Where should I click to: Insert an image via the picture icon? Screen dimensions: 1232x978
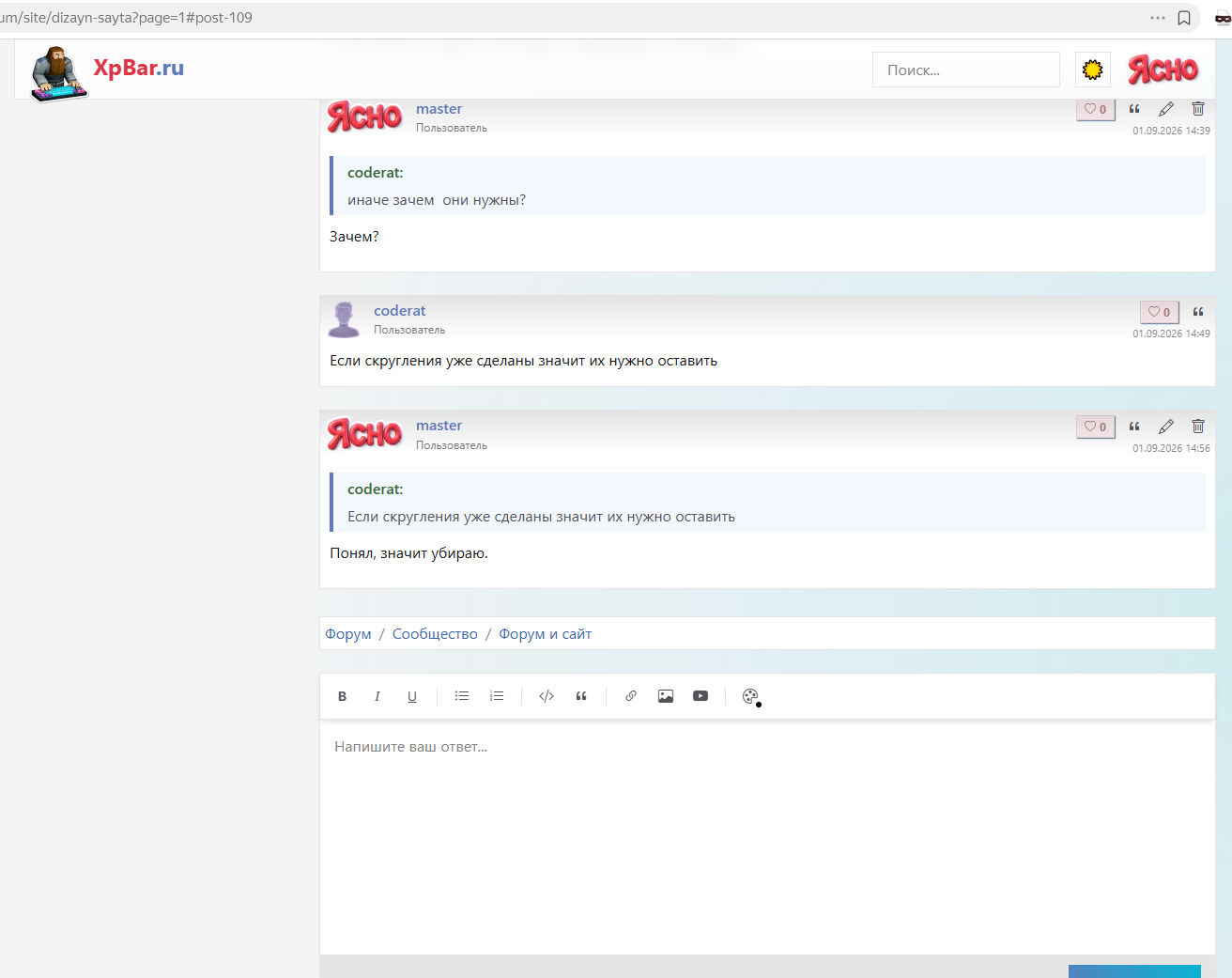666,696
